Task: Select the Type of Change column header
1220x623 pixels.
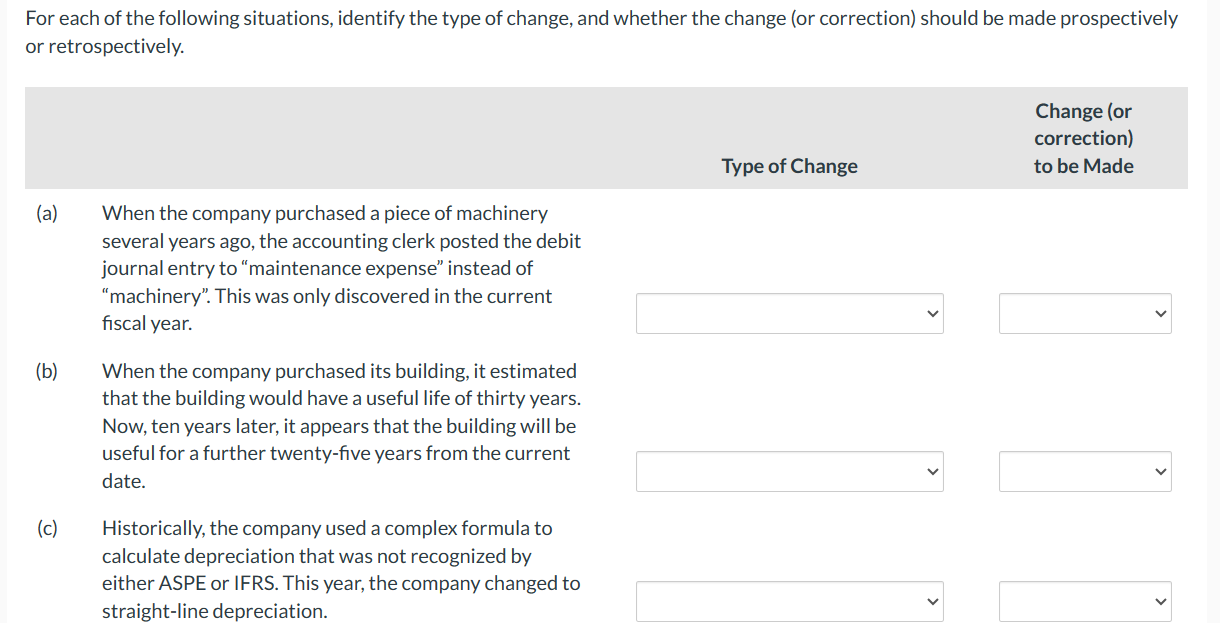Action: click(789, 165)
